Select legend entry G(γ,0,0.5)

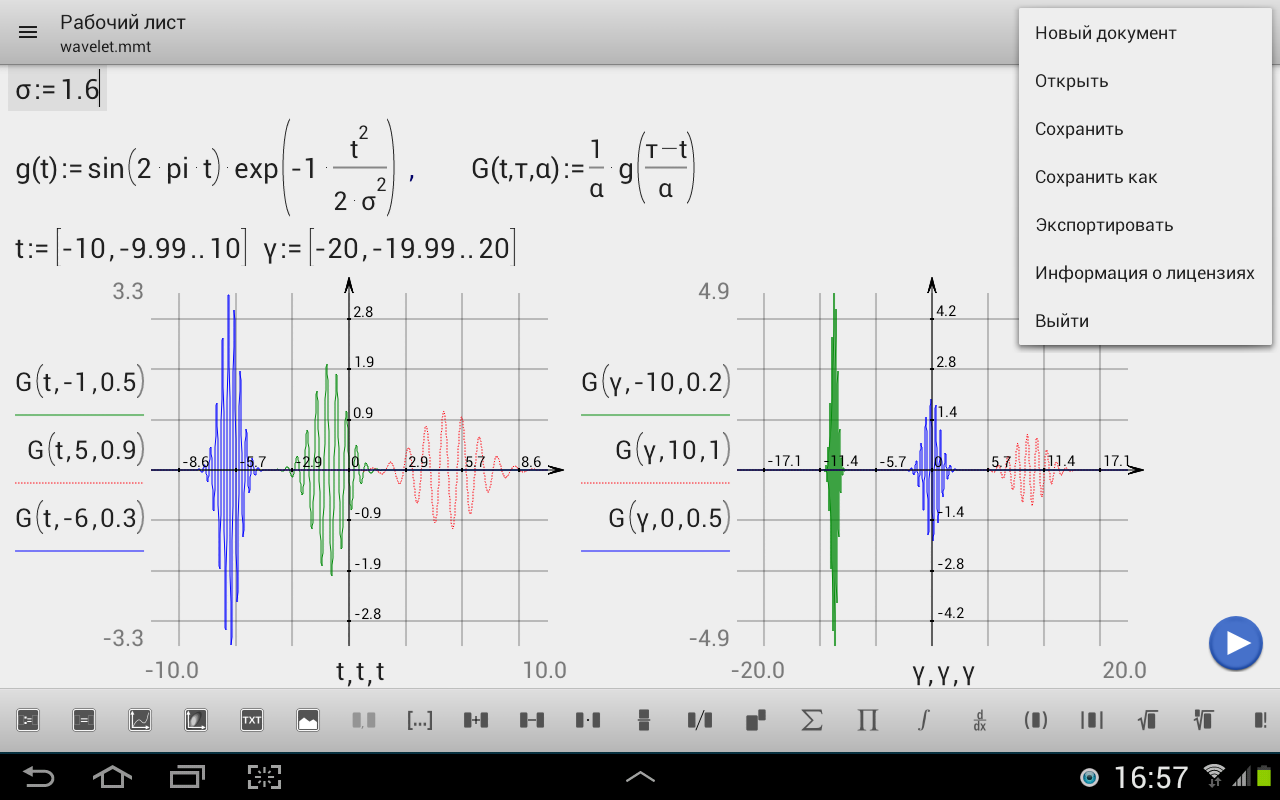[670, 518]
